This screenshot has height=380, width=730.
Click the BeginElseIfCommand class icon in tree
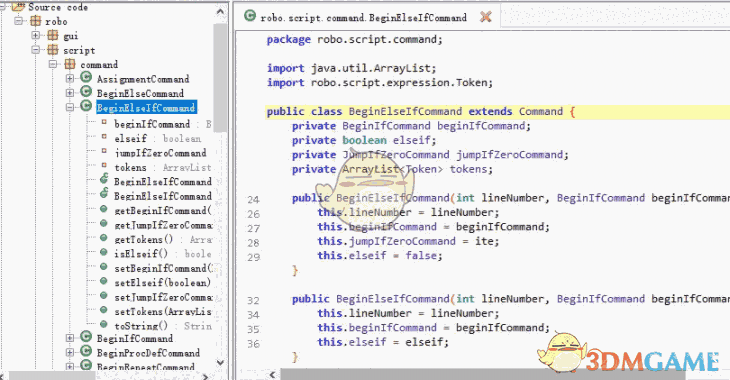(x=86, y=106)
